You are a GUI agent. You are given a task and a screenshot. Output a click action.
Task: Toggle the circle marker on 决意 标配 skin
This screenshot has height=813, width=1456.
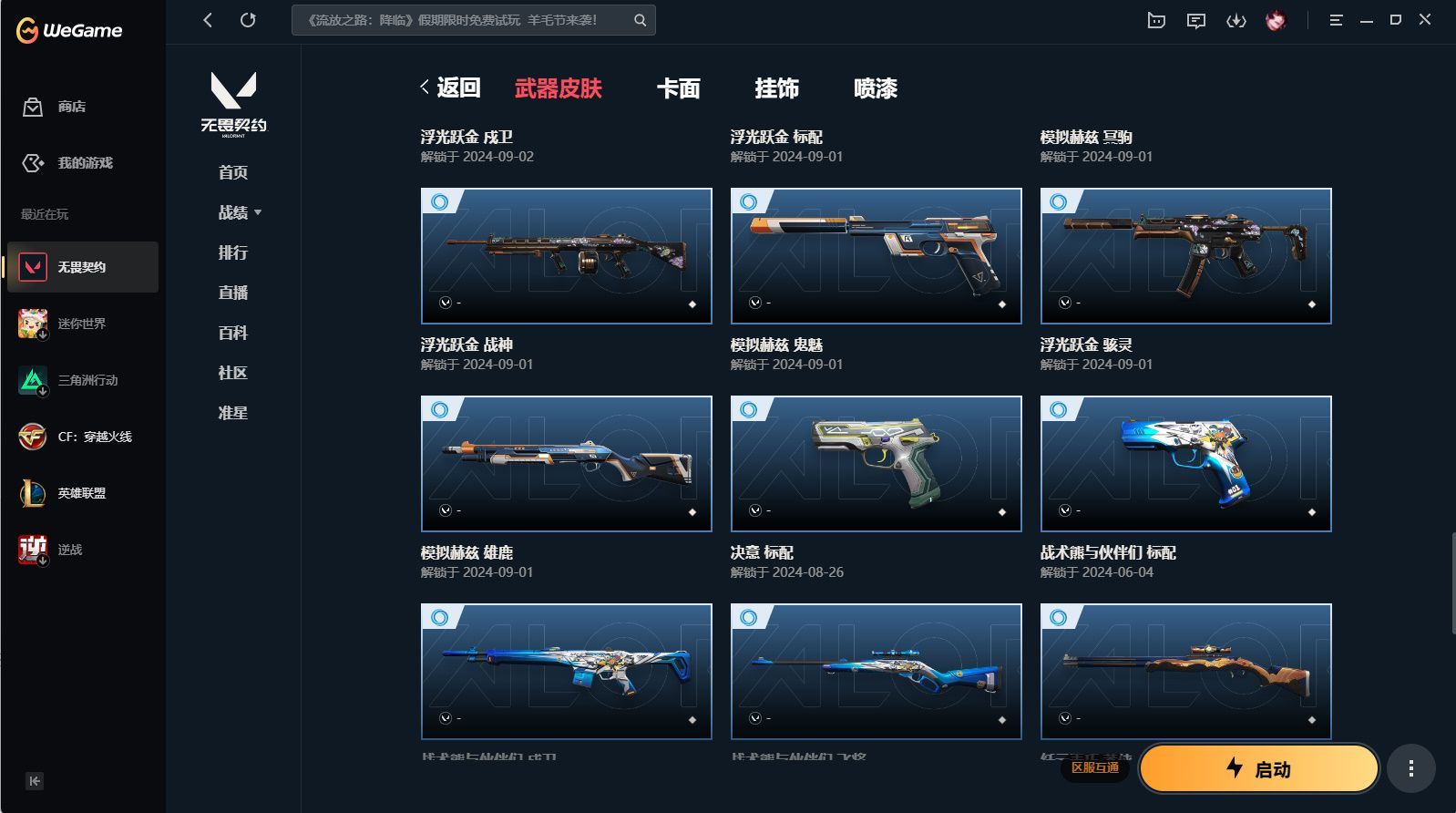[x=749, y=410]
